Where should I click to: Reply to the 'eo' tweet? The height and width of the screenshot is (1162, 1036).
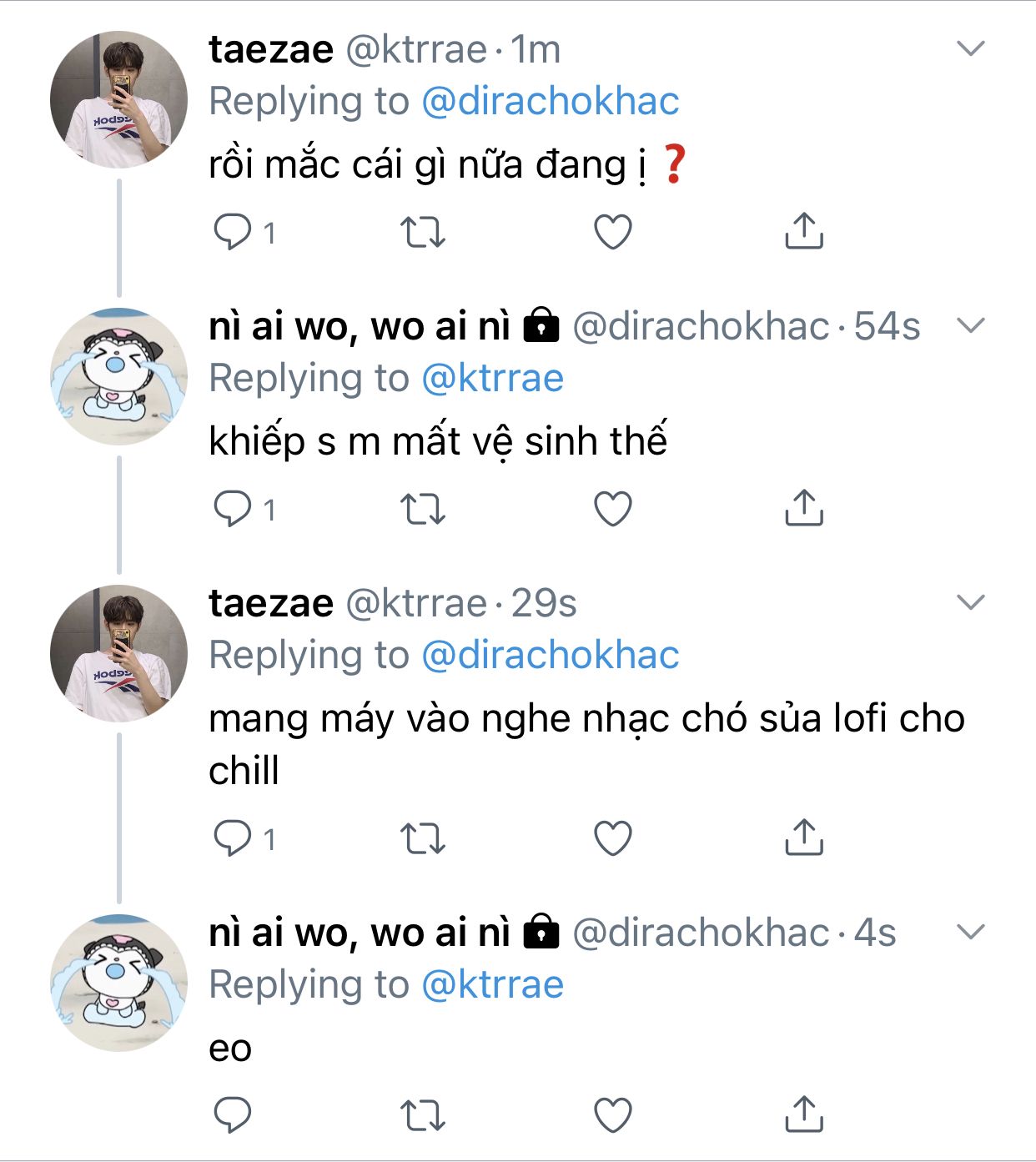pos(233,1115)
